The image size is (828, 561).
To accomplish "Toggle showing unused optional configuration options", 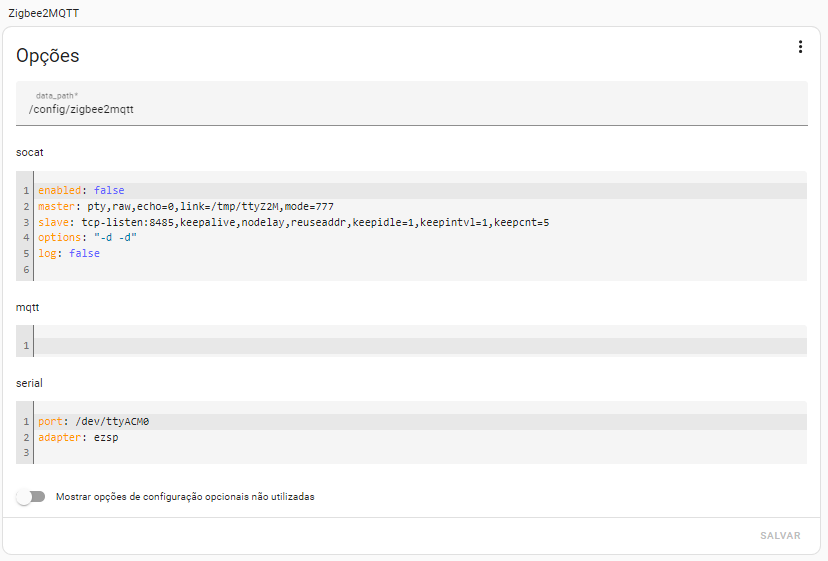I will (31, 497).
